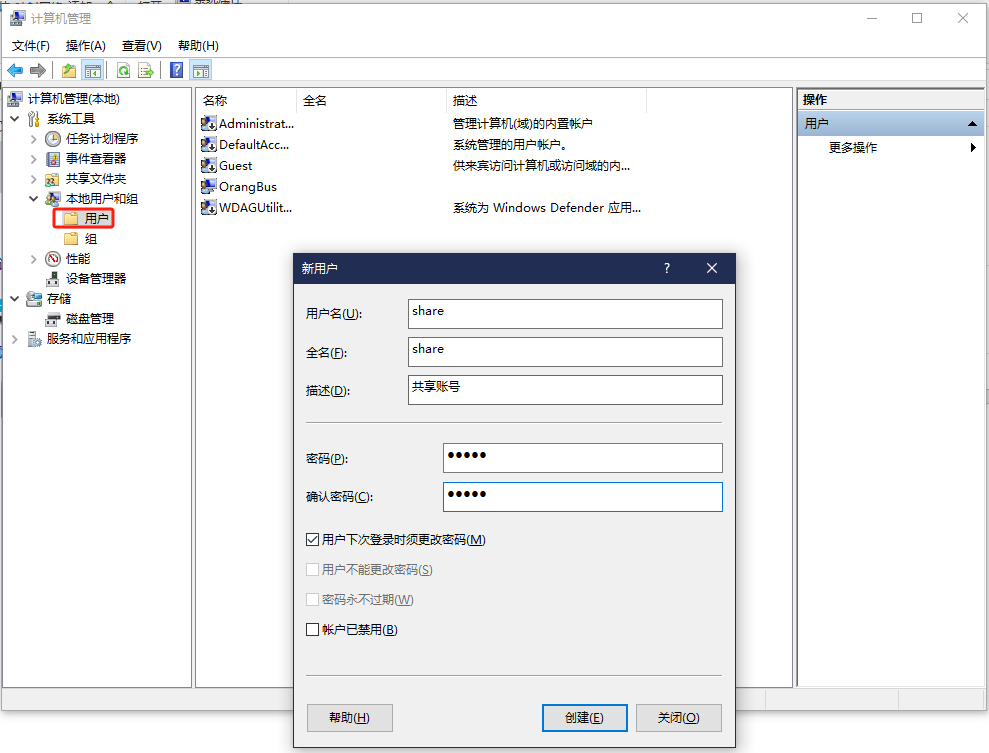Select the 组 (Groups) folder in tree

91,239
